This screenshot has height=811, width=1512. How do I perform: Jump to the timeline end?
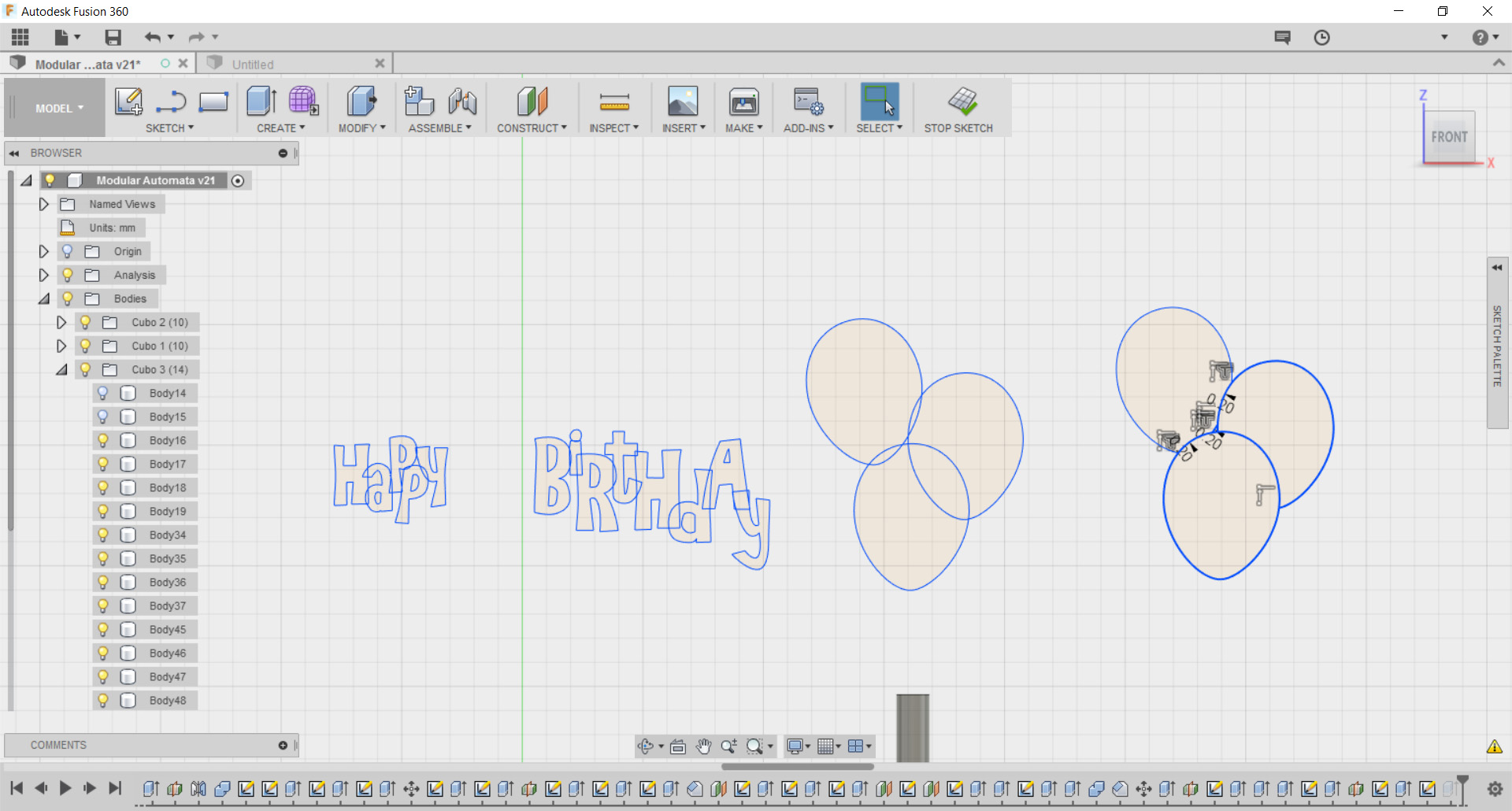115,788
